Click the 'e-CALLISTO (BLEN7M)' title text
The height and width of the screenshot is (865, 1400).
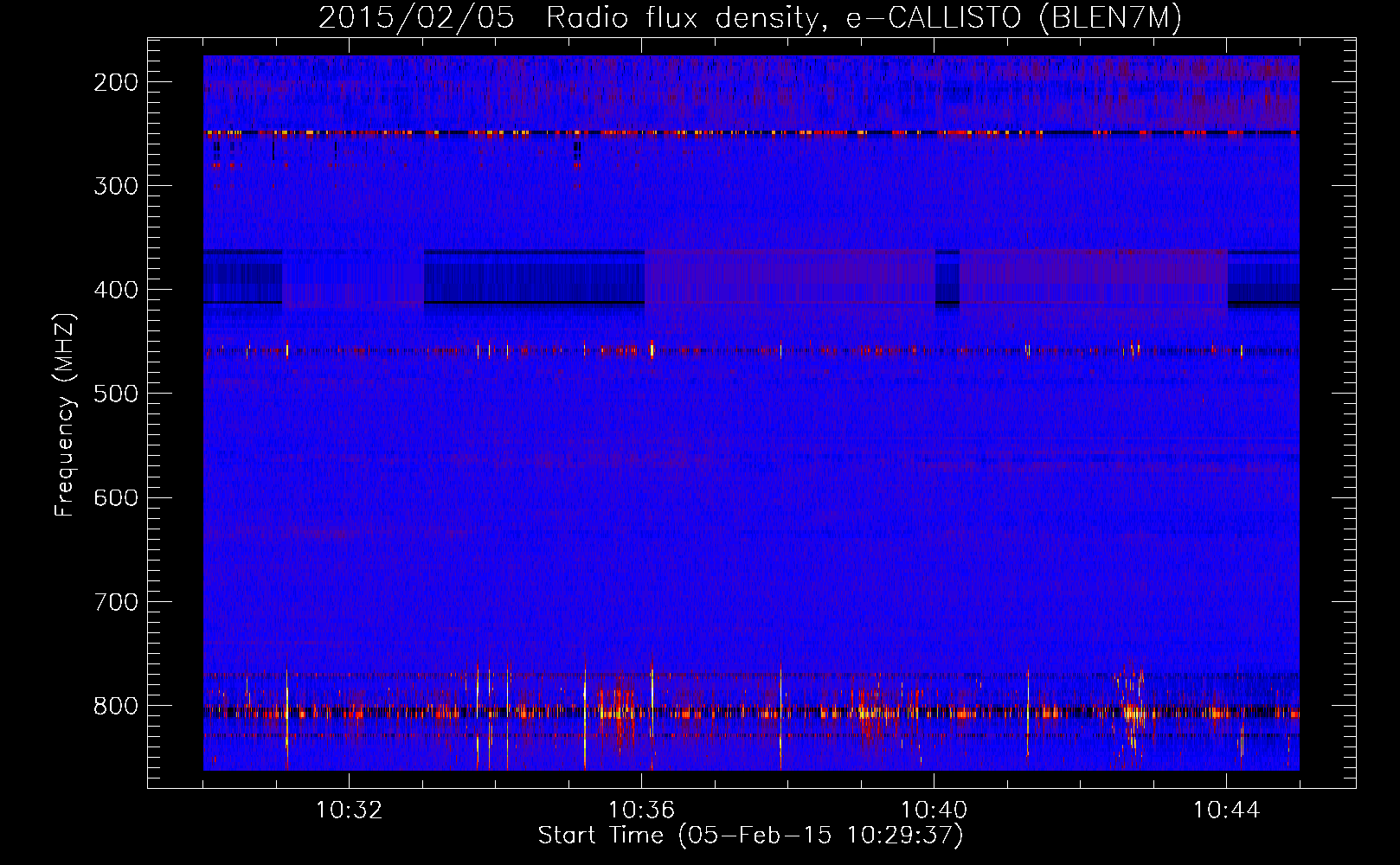click(1013, 18)
